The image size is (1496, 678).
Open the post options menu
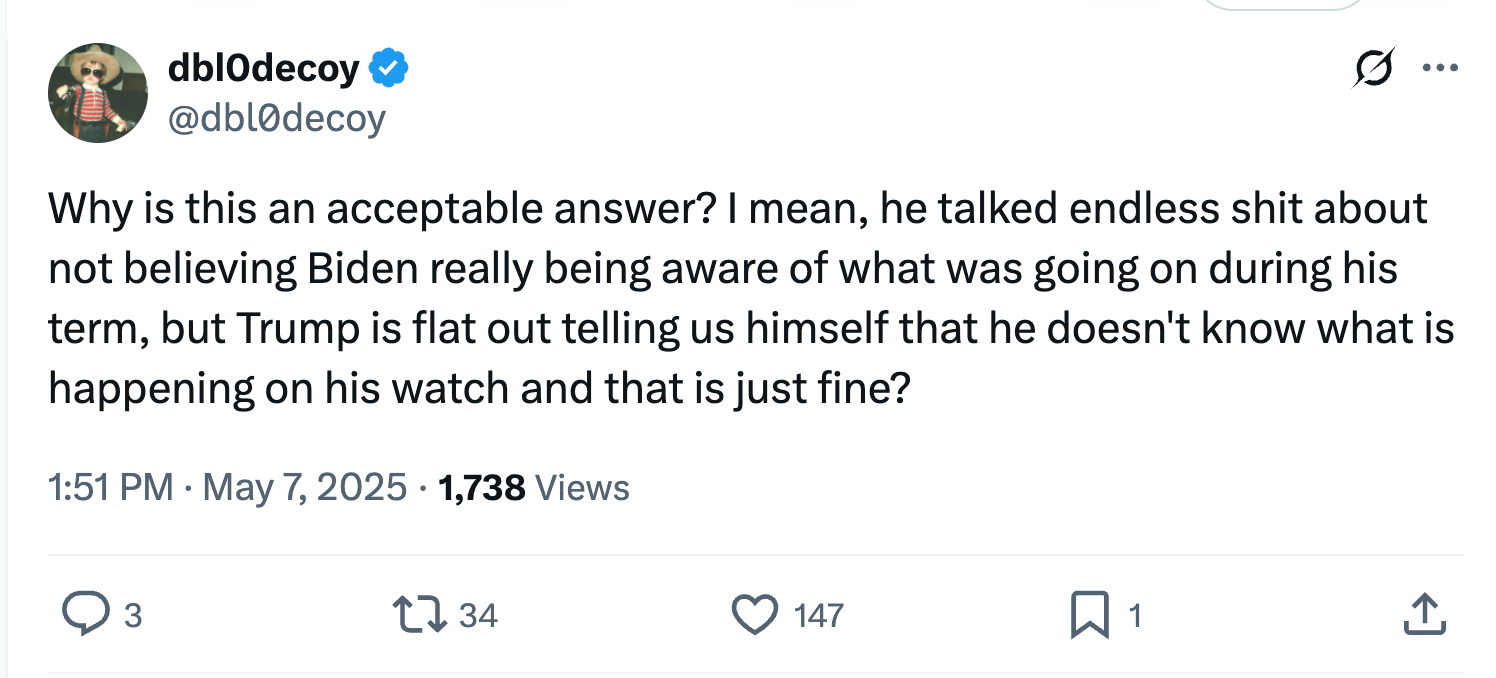pyautogui.click(x=1441, y=67)
